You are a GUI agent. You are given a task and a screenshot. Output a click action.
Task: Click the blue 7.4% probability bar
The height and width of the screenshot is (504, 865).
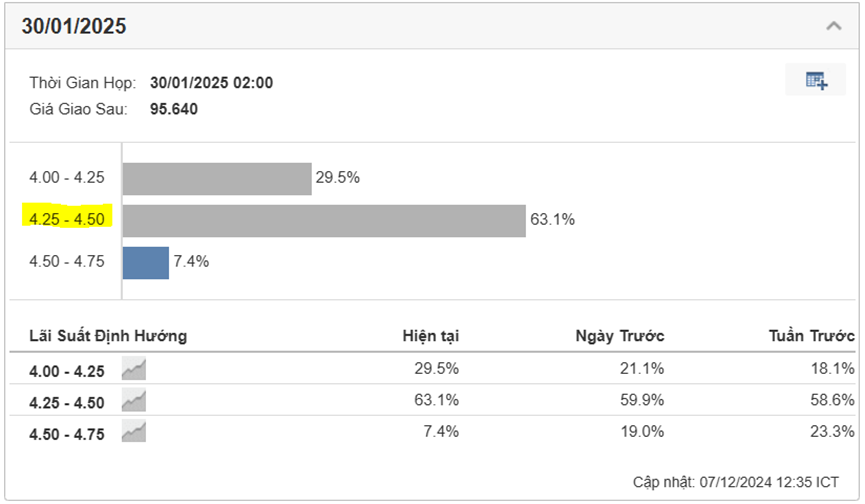pos(146,262)
